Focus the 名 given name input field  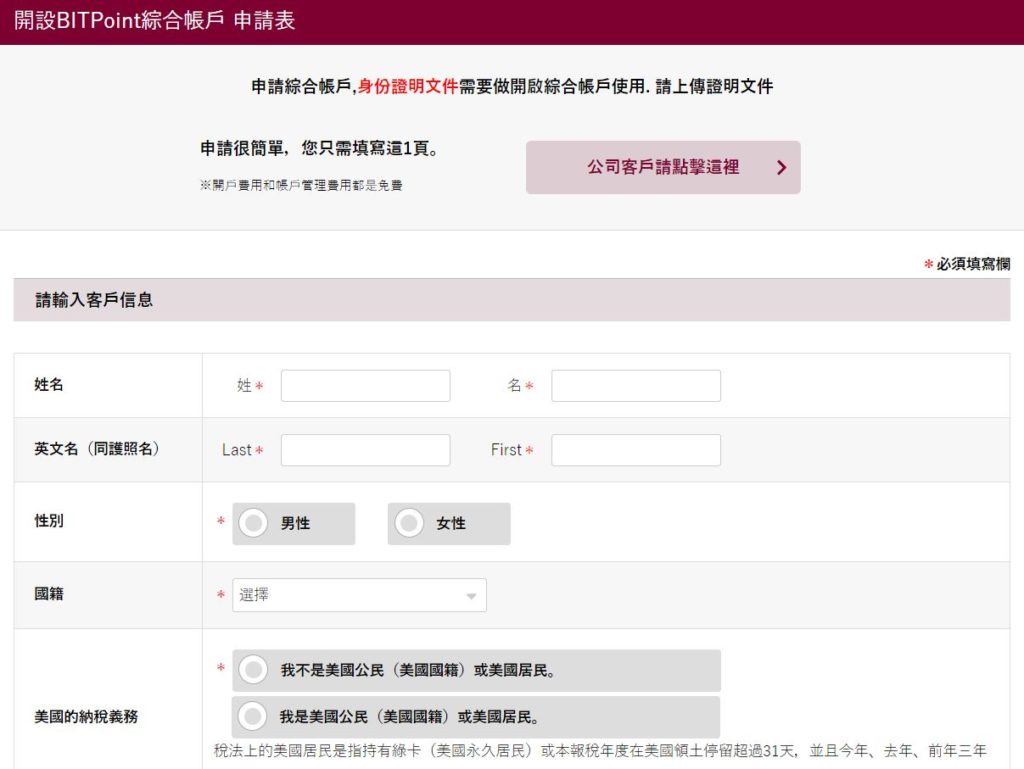click(635, 386)
